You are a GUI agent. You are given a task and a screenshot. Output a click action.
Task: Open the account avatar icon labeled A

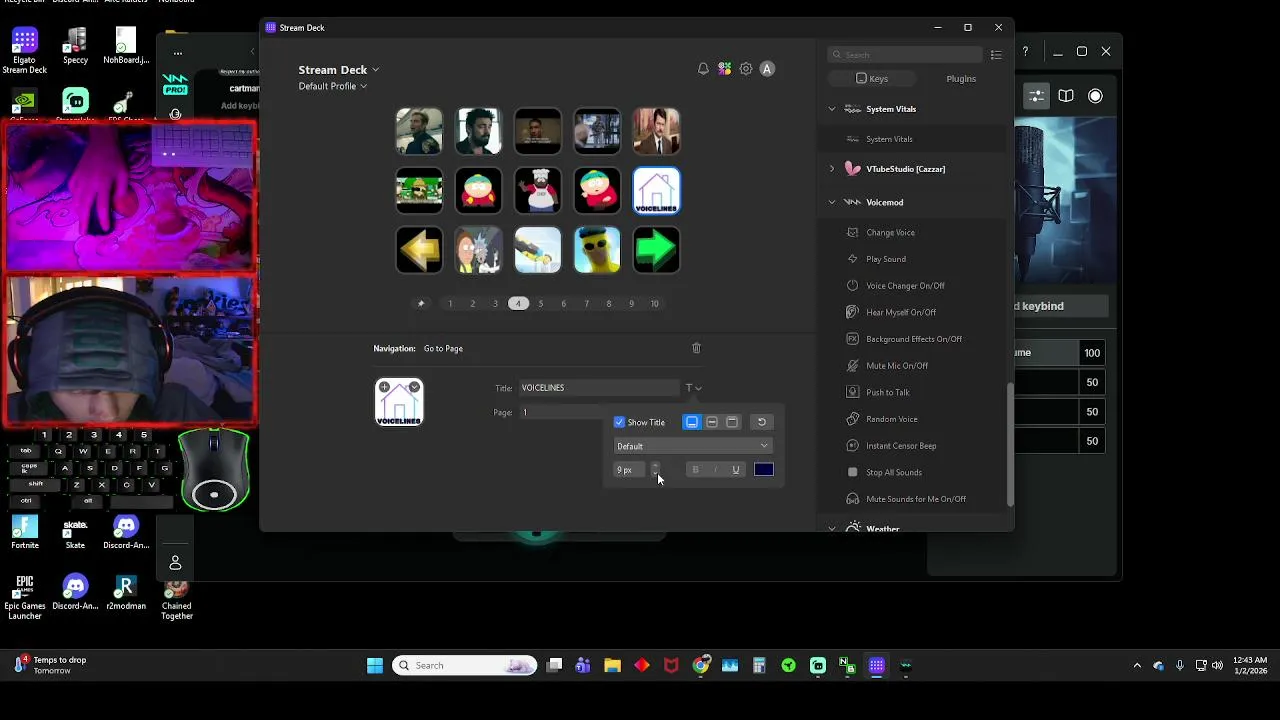tap(767, 69)
